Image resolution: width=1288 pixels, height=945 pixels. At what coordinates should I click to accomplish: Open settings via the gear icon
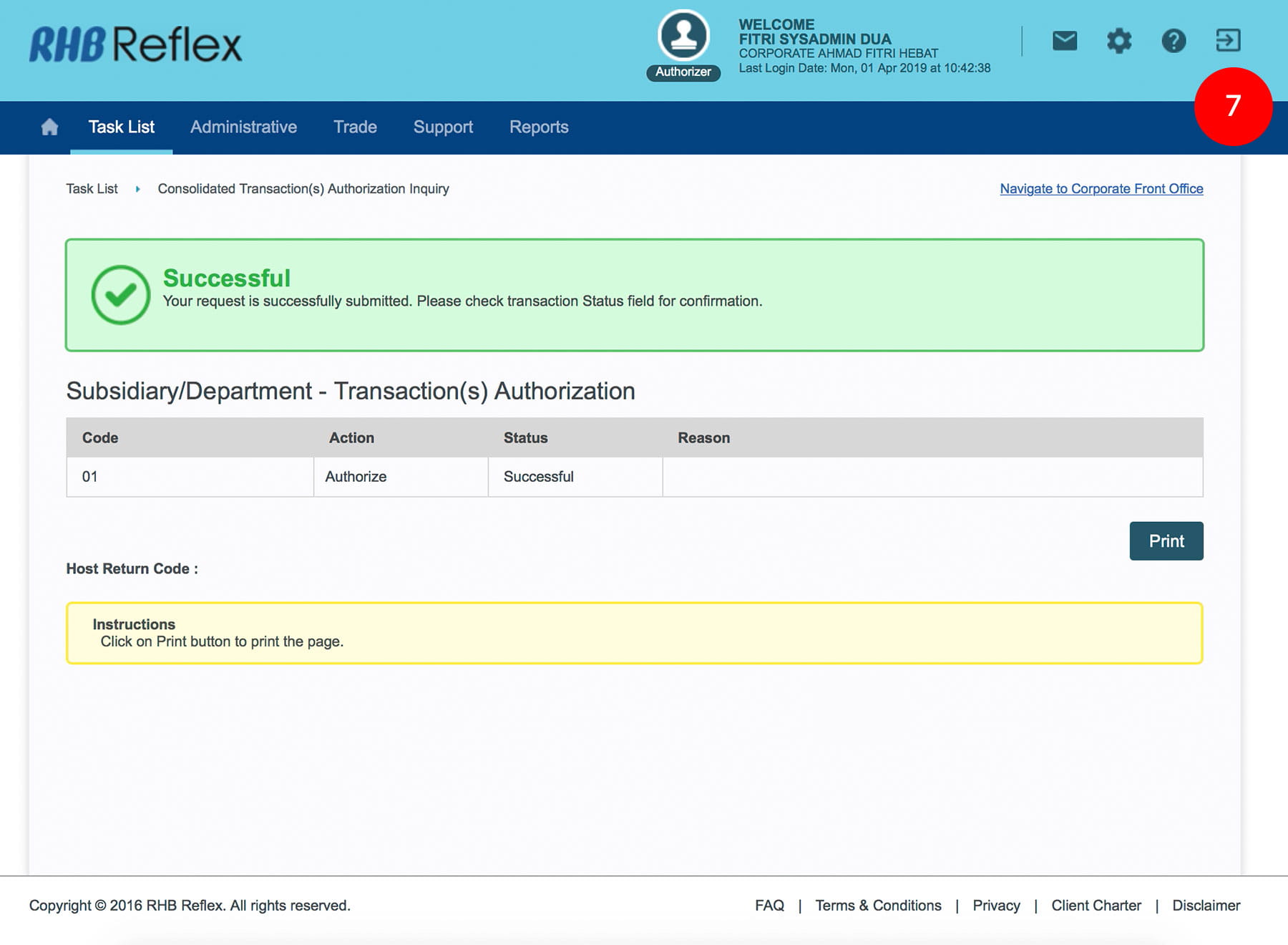coord(1119,41)
